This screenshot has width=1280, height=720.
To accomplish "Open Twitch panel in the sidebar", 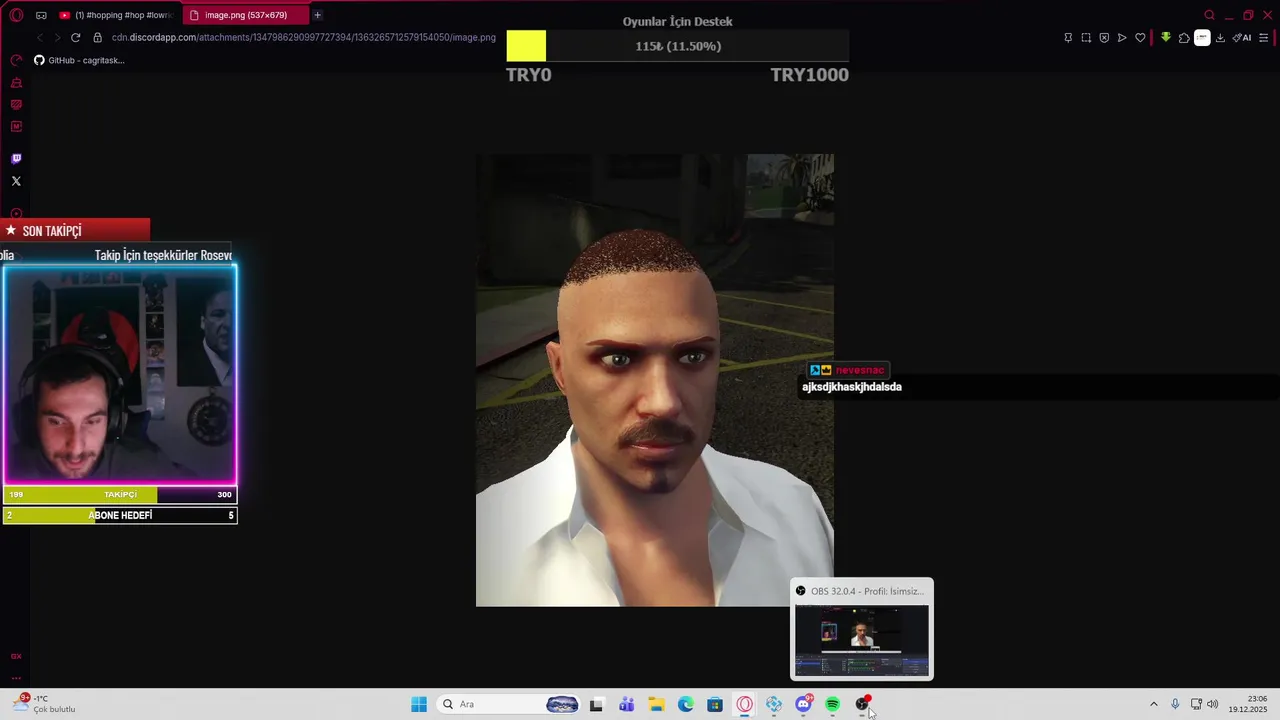I will (x=16, y=159).
